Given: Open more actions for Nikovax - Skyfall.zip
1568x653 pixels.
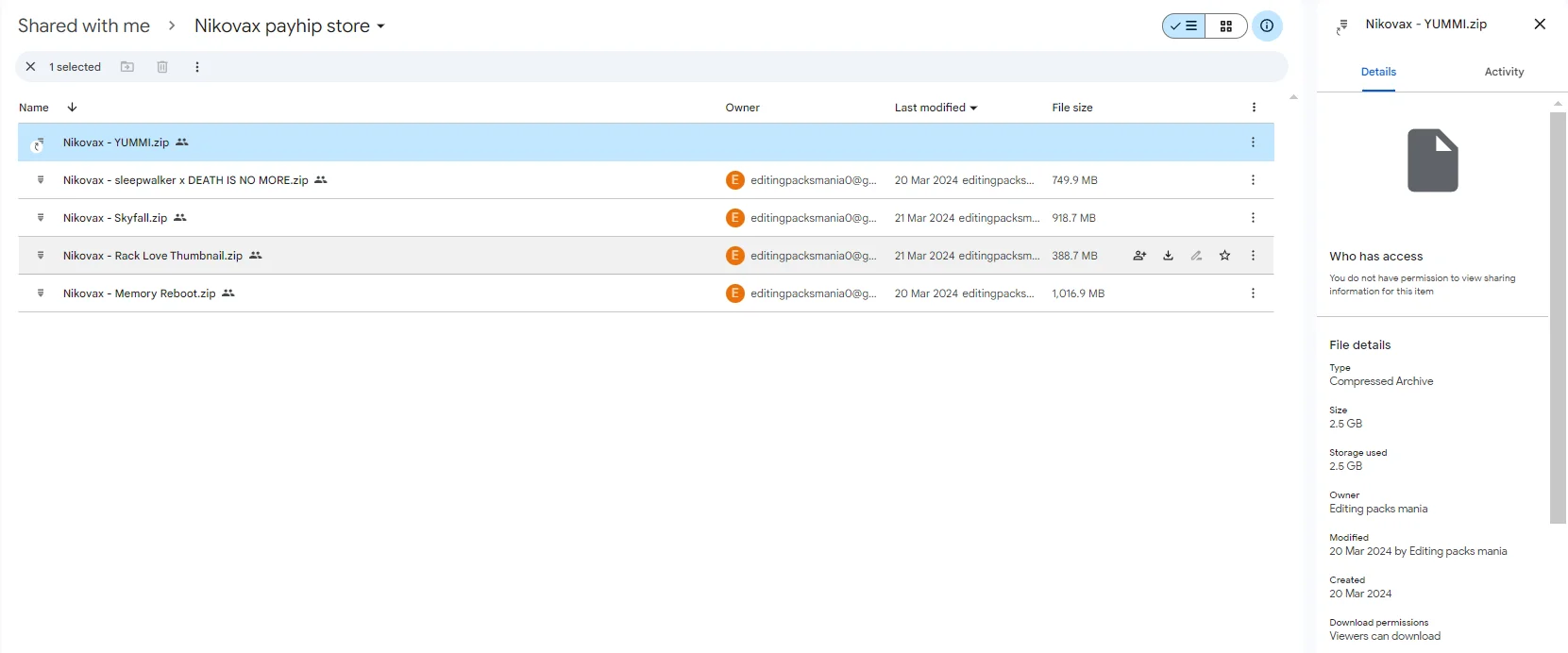Looking at the screenshot, I should 1253,218.
